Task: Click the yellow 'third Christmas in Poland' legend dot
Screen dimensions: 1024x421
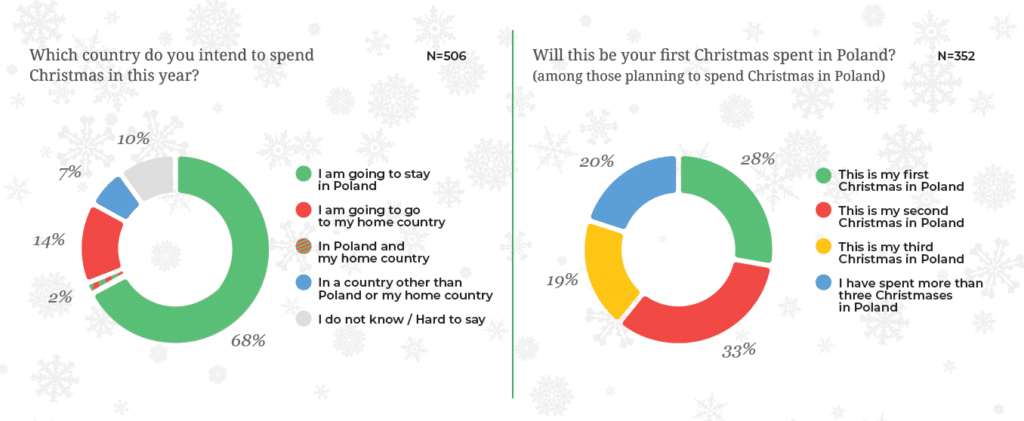Action: (x=824, y=247)
